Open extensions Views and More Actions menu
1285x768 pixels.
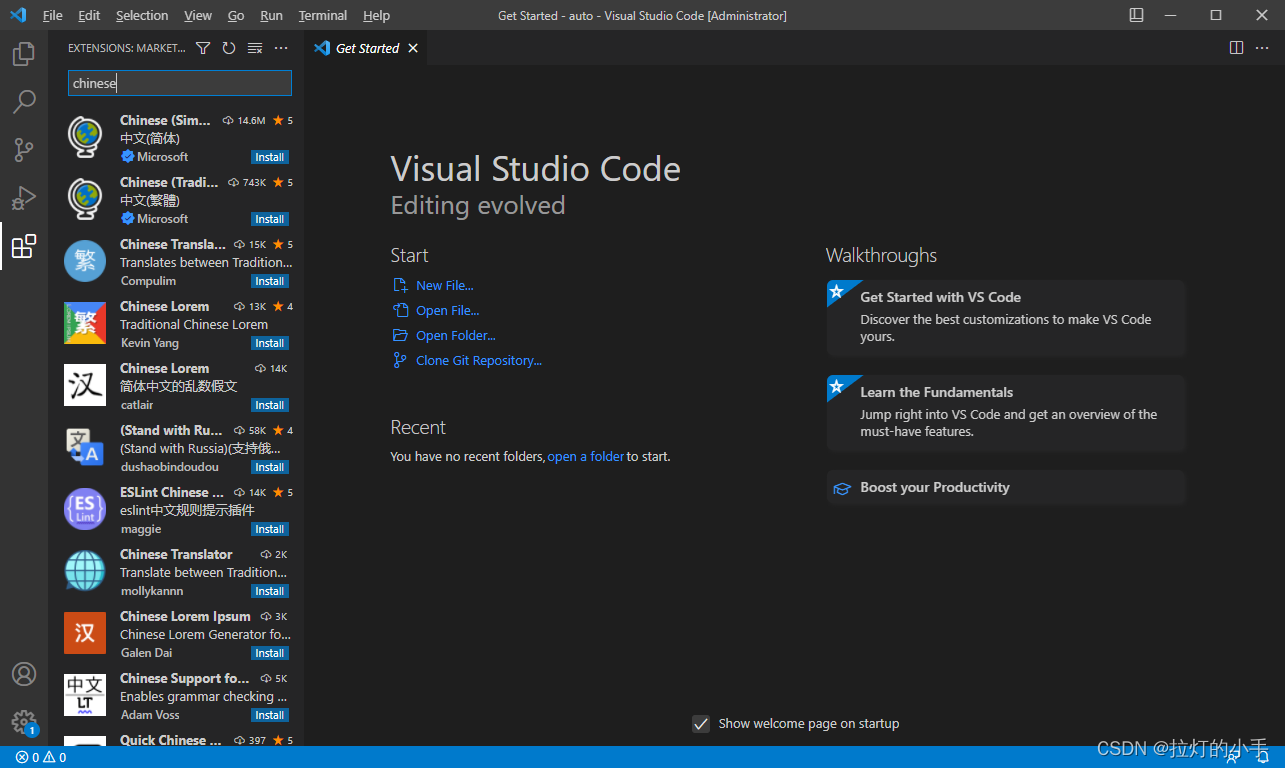[x=281, y=48]
